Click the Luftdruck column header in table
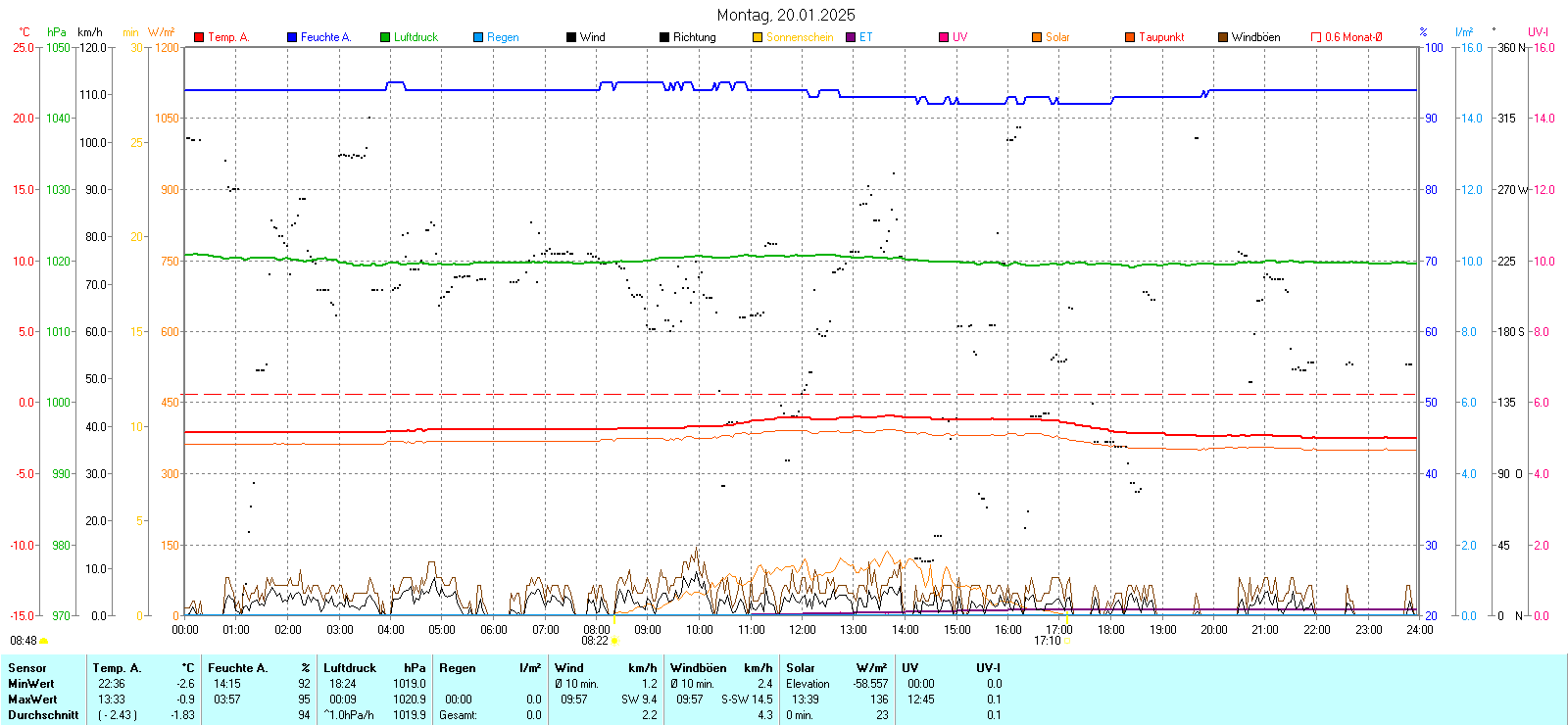Viewport: 1568px width, 725px height. 350,668
